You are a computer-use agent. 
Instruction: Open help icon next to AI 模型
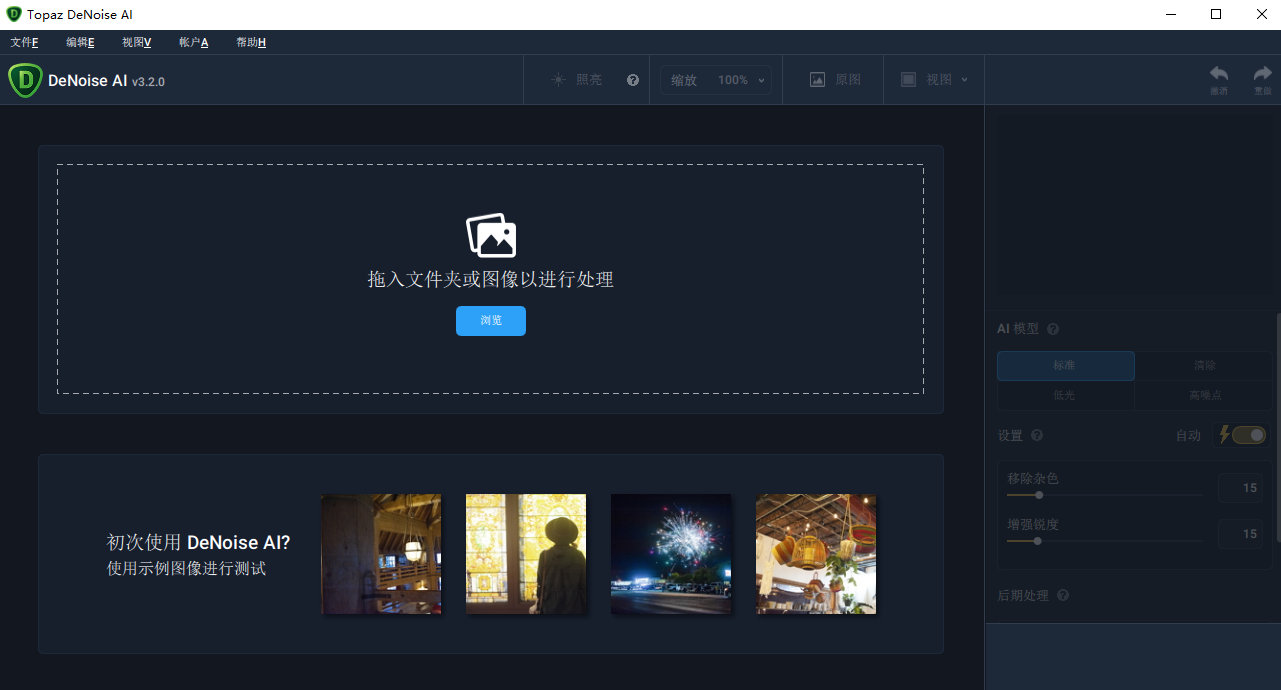pos(1053,329)
